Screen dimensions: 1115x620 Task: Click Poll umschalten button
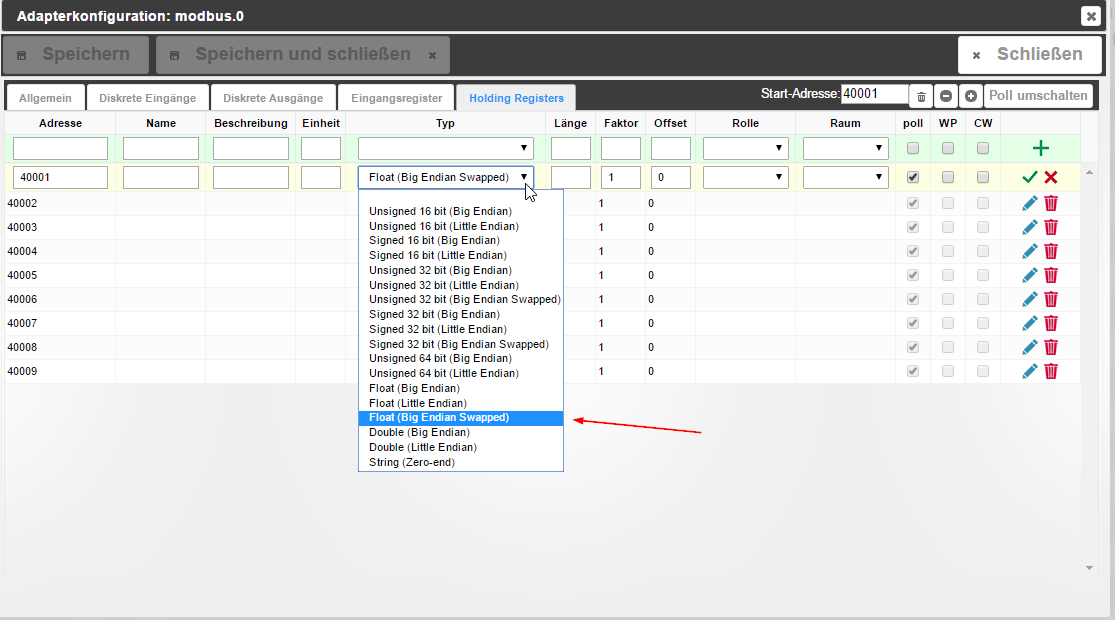coord(1038,96)
